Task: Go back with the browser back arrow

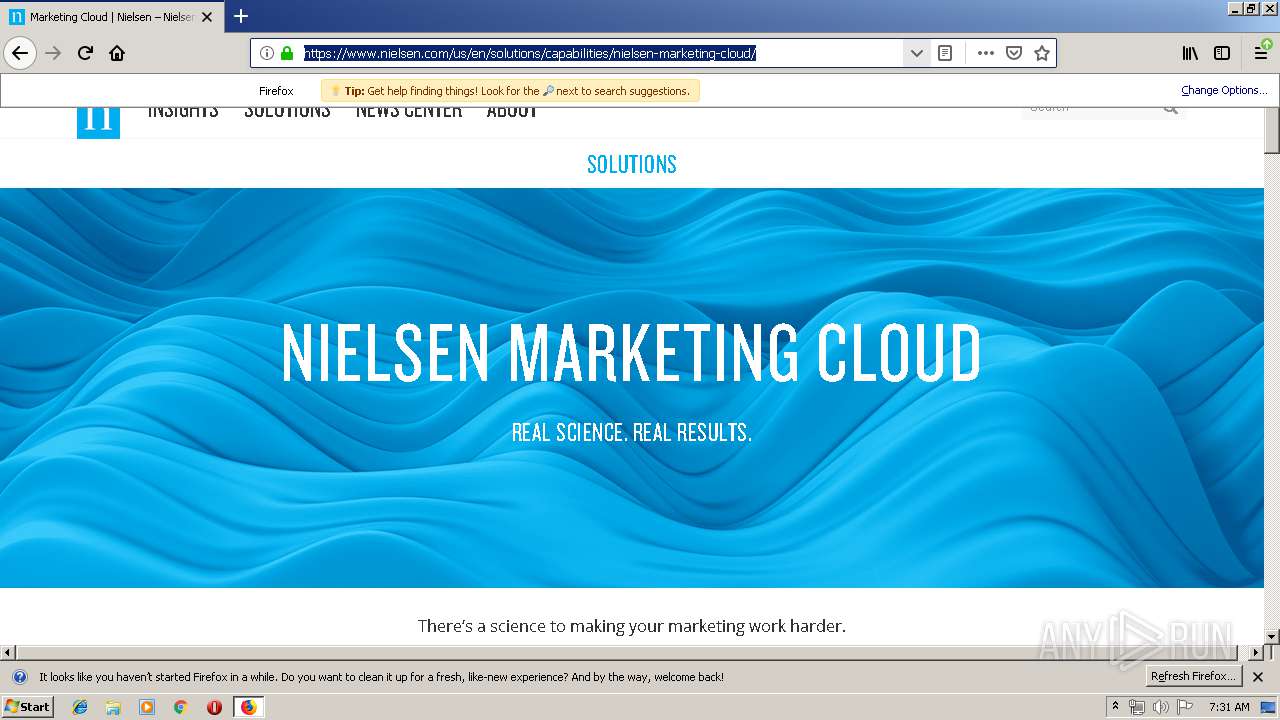Action: tap(20, 53)
